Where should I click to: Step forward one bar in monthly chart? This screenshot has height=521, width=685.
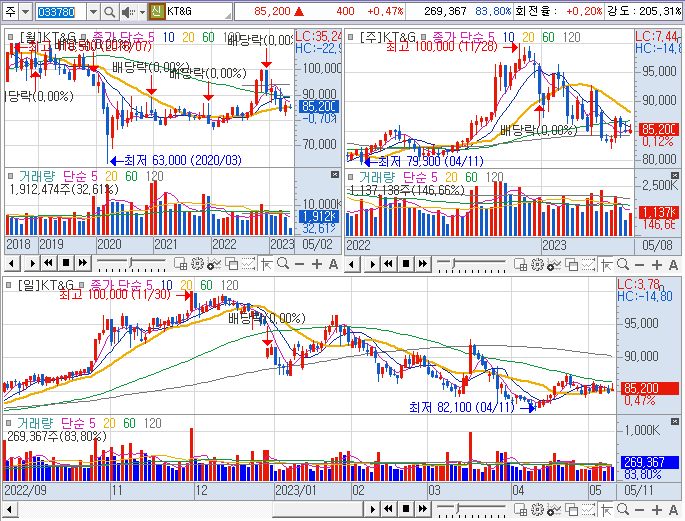[x=32, y=263]
